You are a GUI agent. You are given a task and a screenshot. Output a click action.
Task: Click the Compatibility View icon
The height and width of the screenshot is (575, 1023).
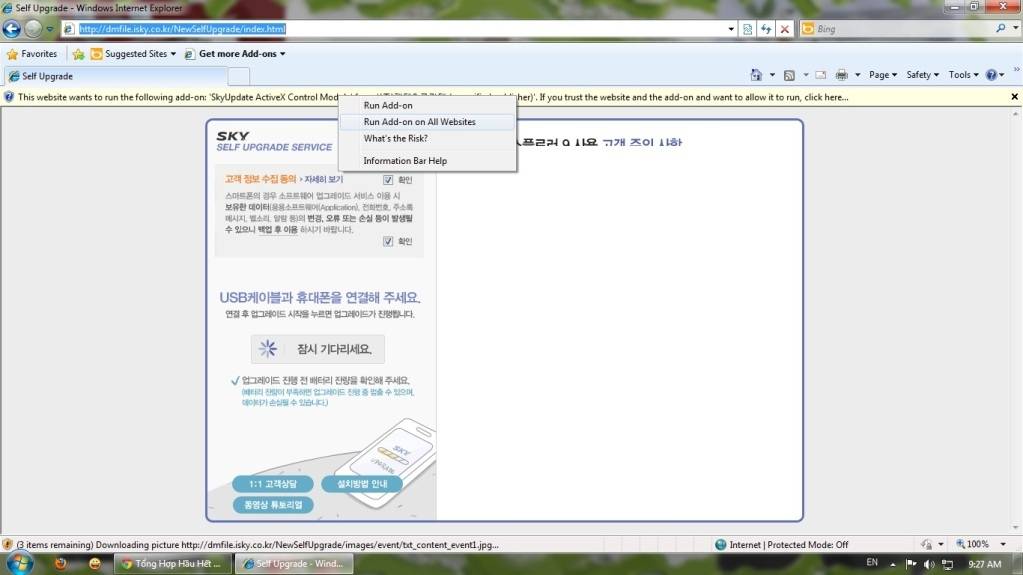(x=748, y=29)
